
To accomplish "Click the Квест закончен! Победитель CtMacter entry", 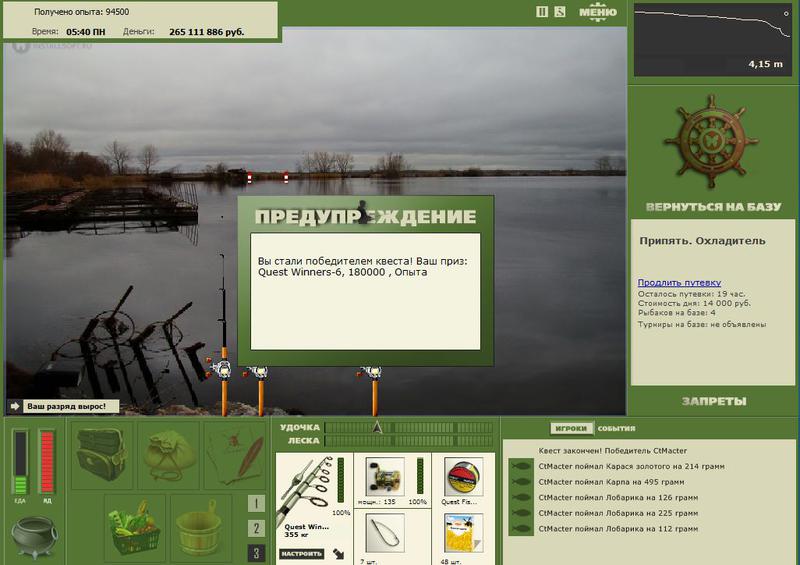I will pyautogui.click(x=612, y=451).
